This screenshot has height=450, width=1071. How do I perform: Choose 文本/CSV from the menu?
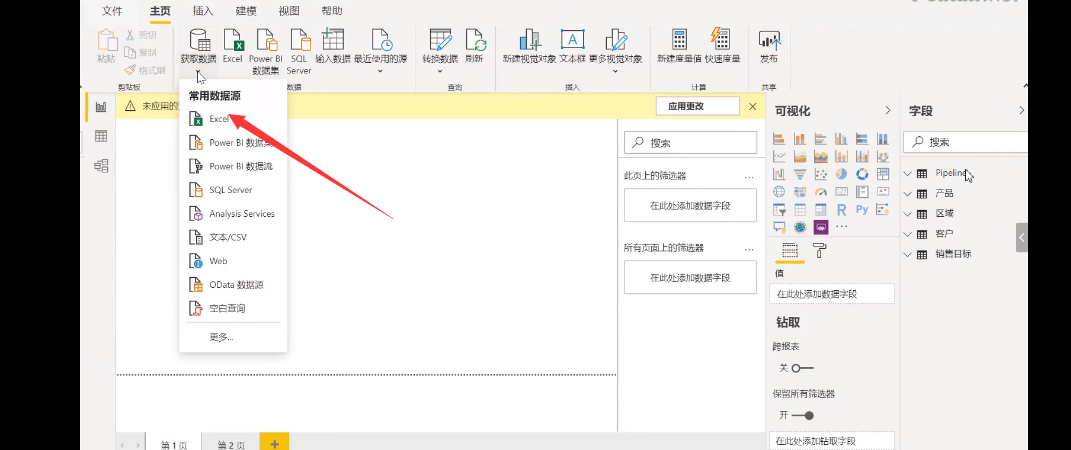click(232, 238)
